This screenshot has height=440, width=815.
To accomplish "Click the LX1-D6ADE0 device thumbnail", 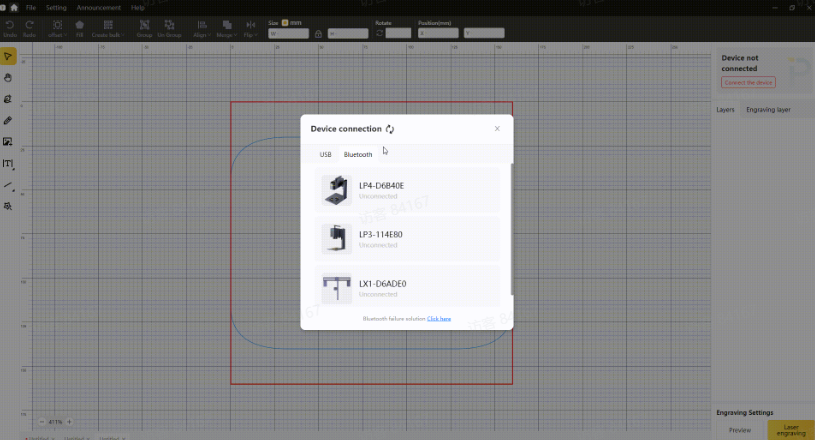I will [x=337, y=288].
